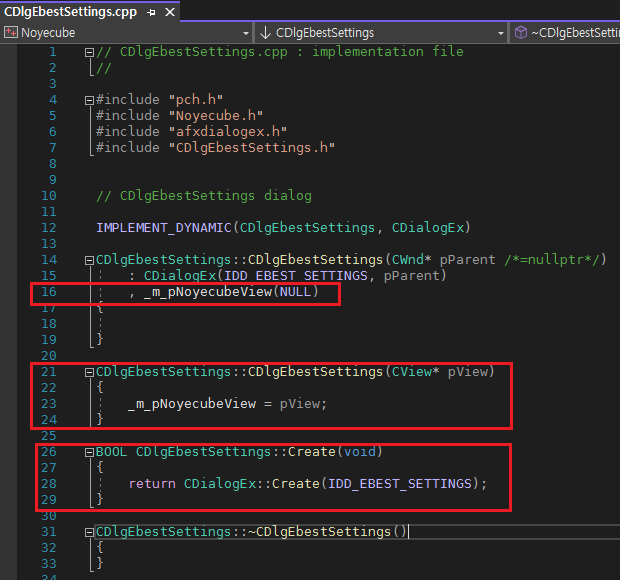Collapse the CView* constructor at line 21
Image resolution: width=621 pixels, height=580 pixels.
pos(89,372)
